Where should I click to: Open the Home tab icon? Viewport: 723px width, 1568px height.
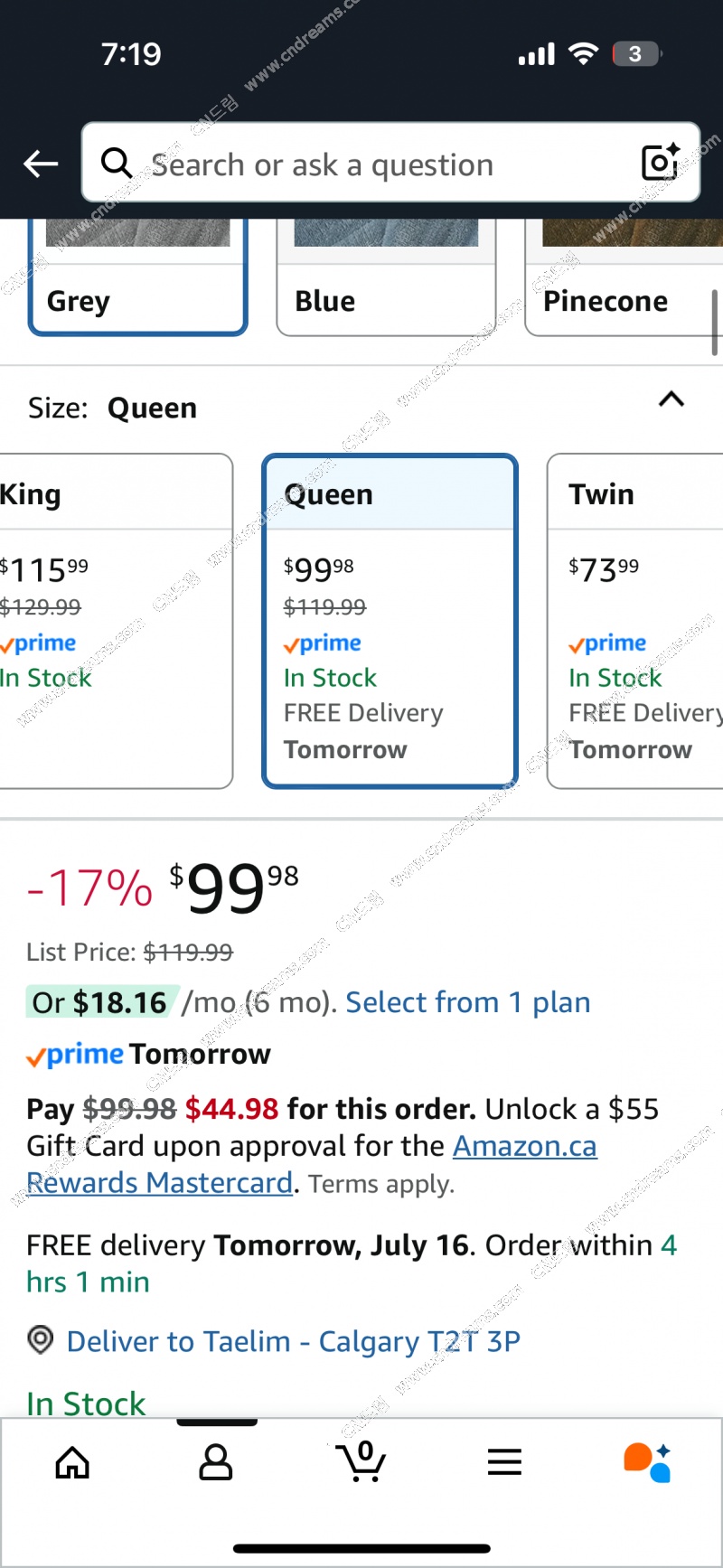coord(72,1461)
